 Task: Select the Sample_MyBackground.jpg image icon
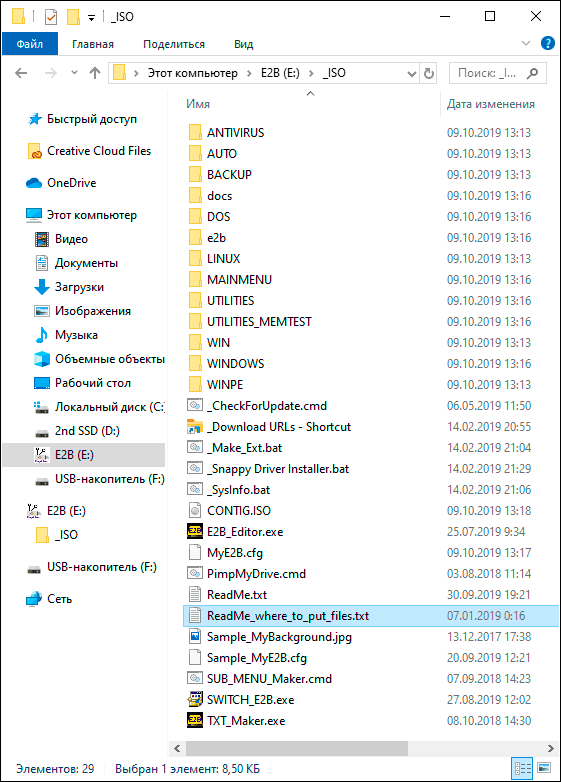[195, 636]
